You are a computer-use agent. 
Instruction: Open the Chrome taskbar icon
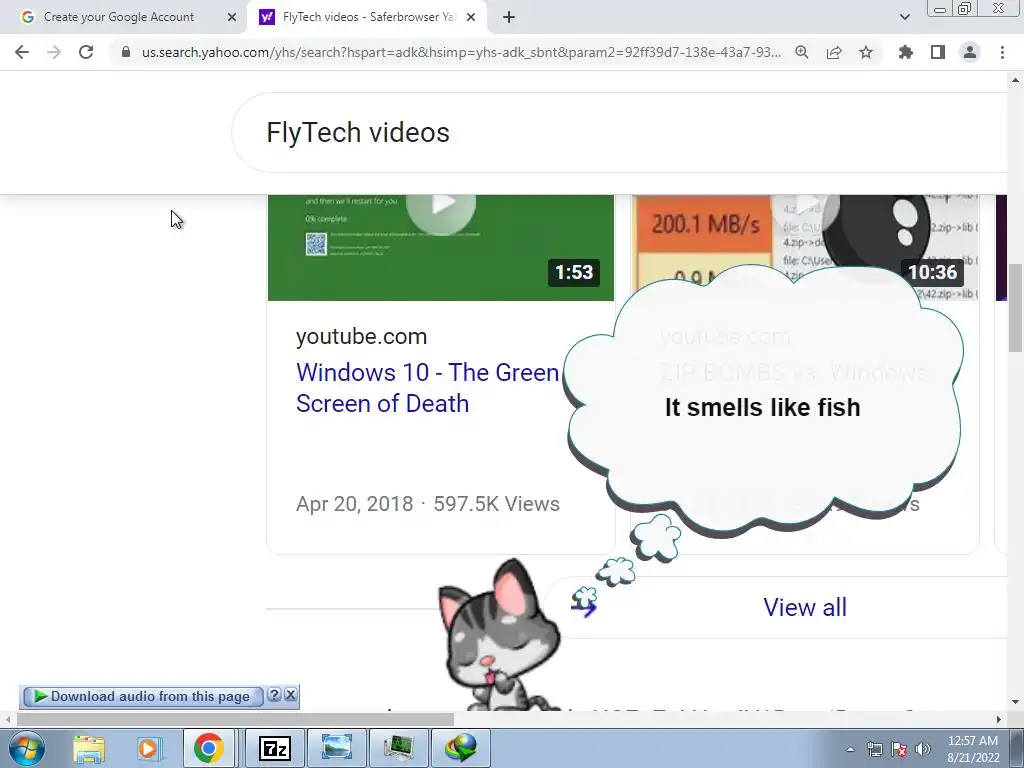pyautogui.click(x=208, y=748)
